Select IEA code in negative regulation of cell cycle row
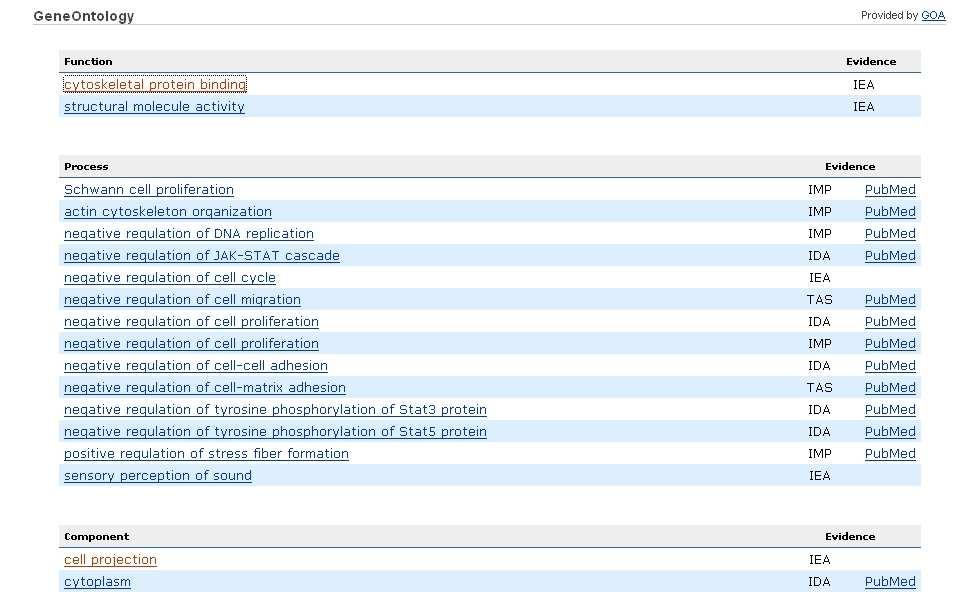The height and width of the screenshot is (598, 963). pyautogui.click(x=819, y=278)
